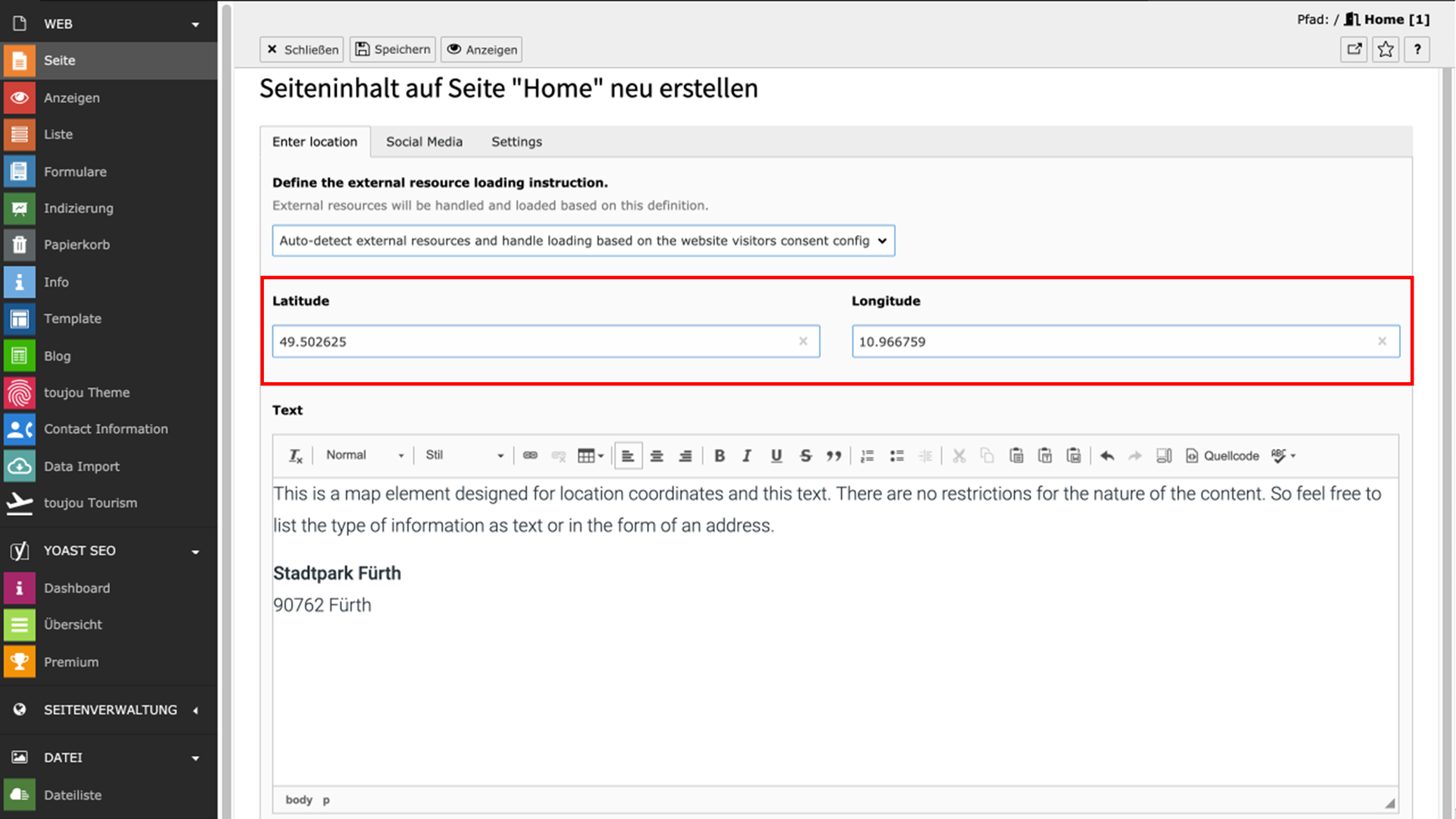Screen dimensions: 1456x819
Task: Toggle italic formatting in the editor toolbar
Action: 747,456
